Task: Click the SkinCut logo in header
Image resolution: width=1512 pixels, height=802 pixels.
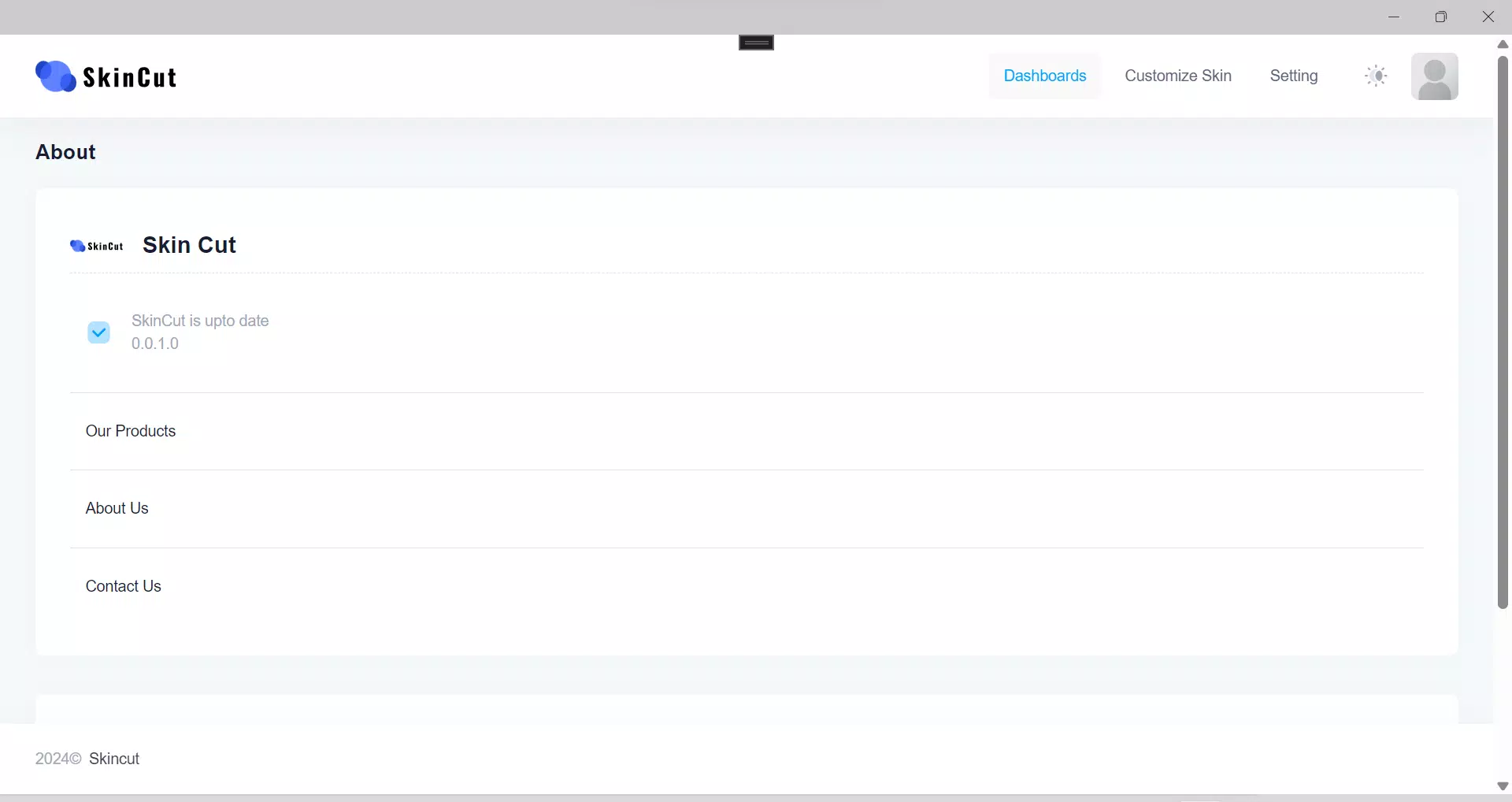Action: point(106,76)
